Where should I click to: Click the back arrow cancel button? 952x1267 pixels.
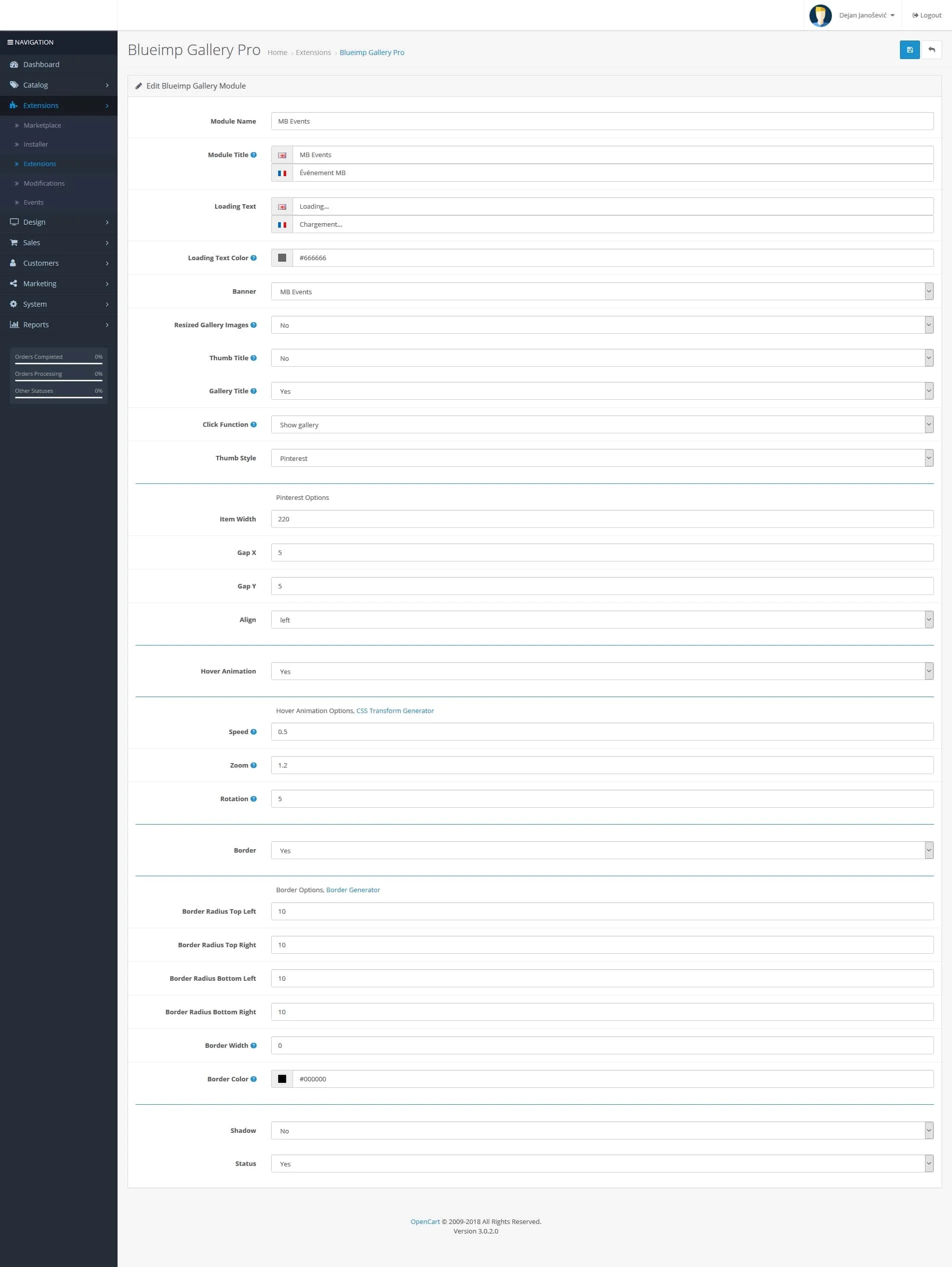coord(931,50)
